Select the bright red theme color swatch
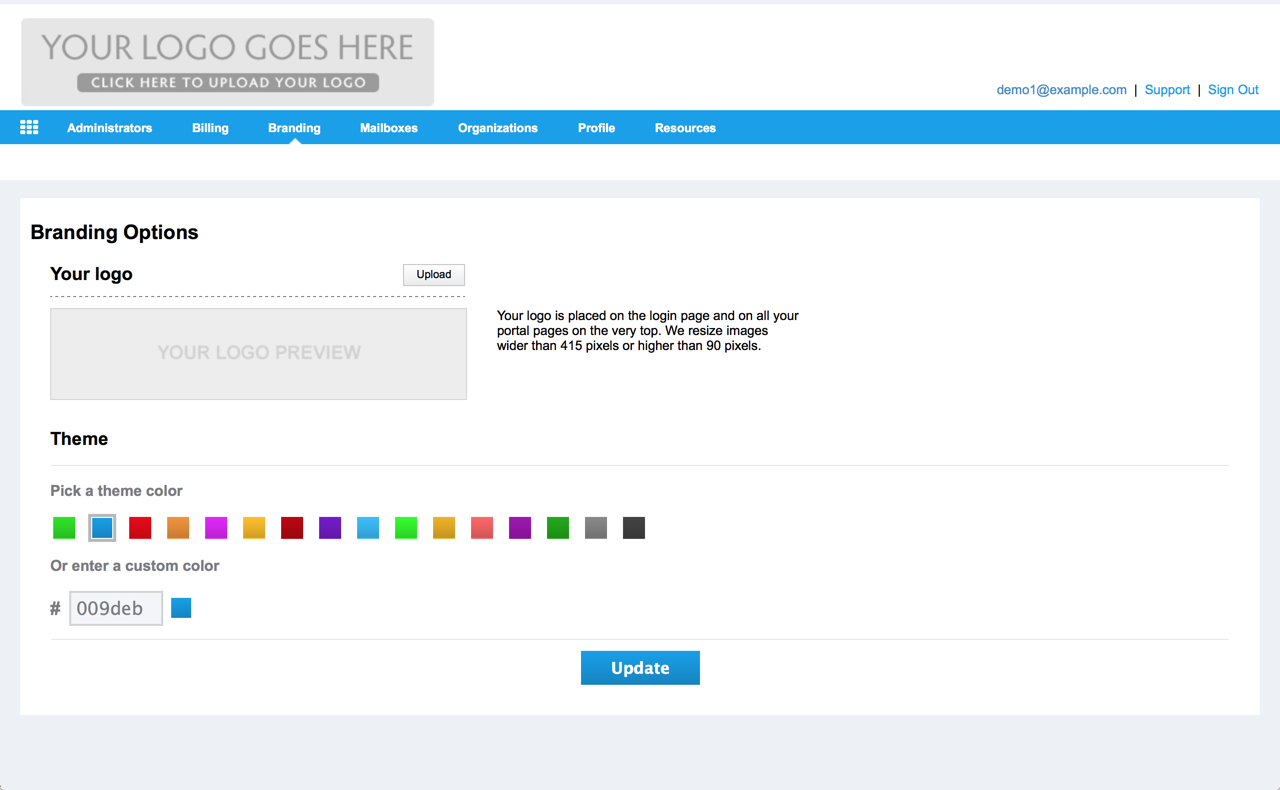 click(x=140, y=528)
